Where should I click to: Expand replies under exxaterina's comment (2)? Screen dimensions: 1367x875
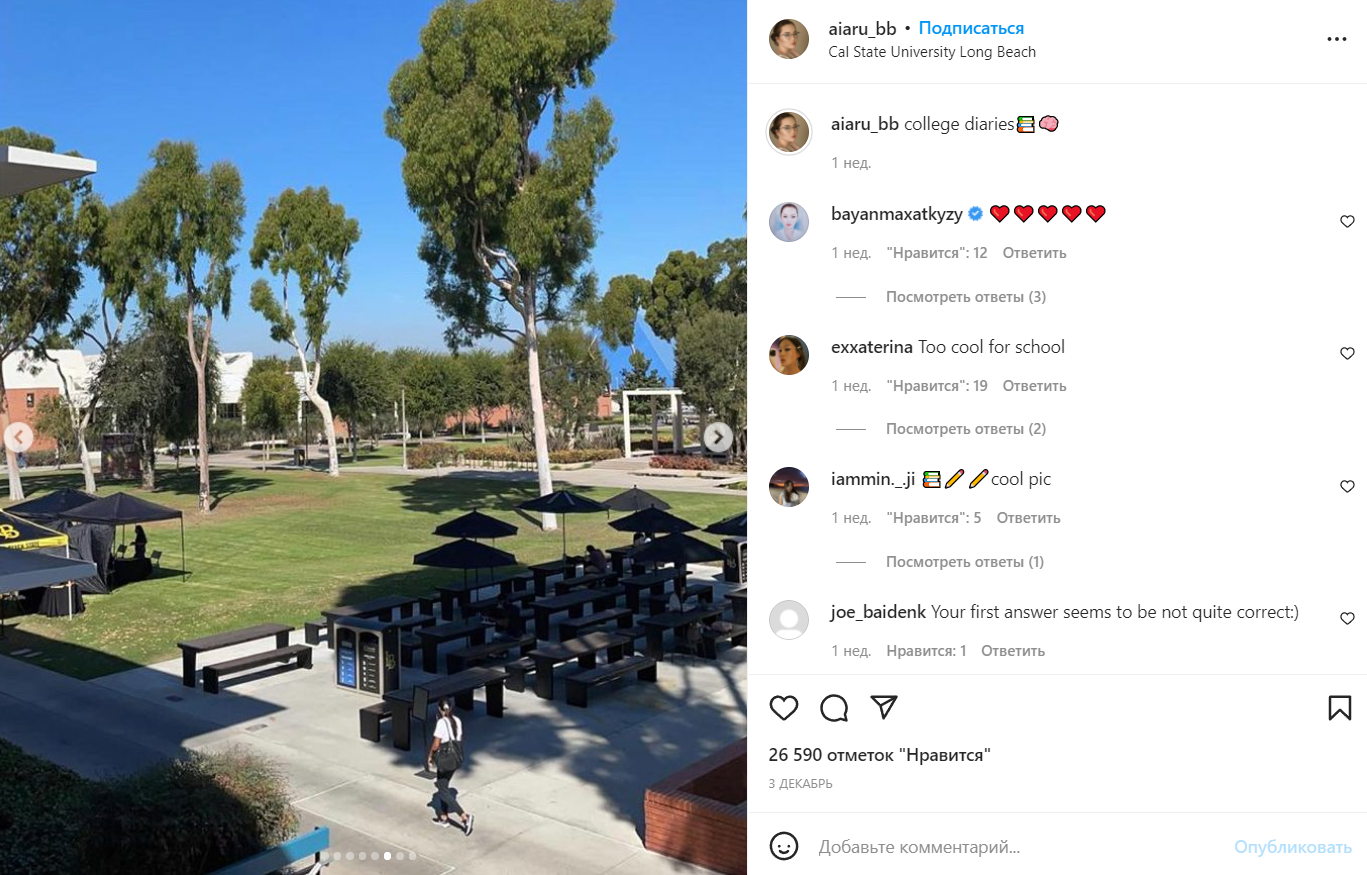(966, 429)
